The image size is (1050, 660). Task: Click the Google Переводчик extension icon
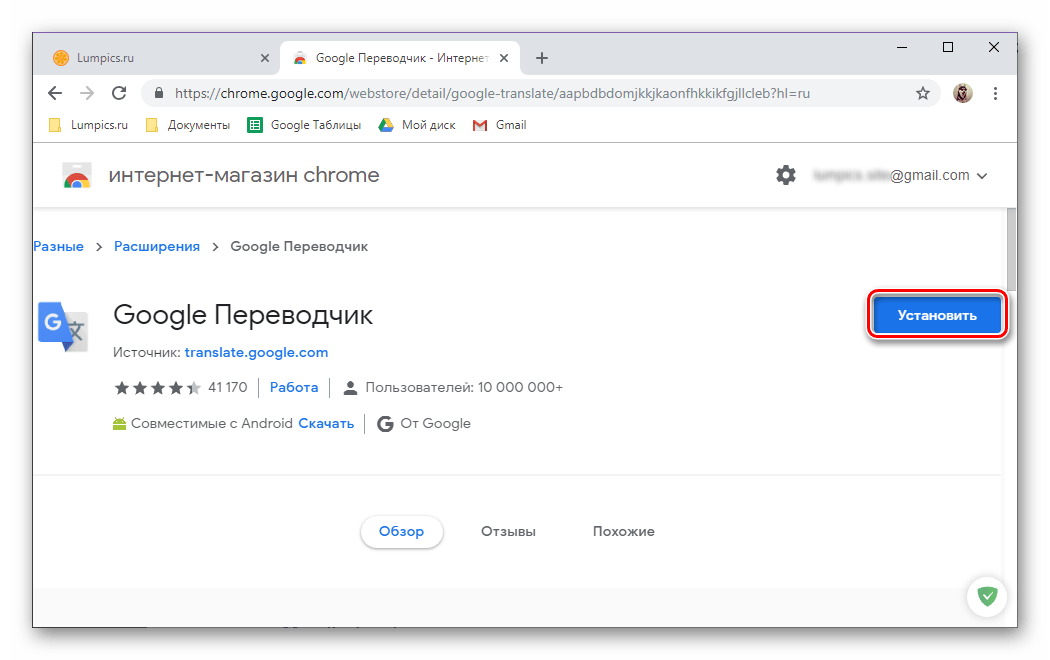(63, 327)
